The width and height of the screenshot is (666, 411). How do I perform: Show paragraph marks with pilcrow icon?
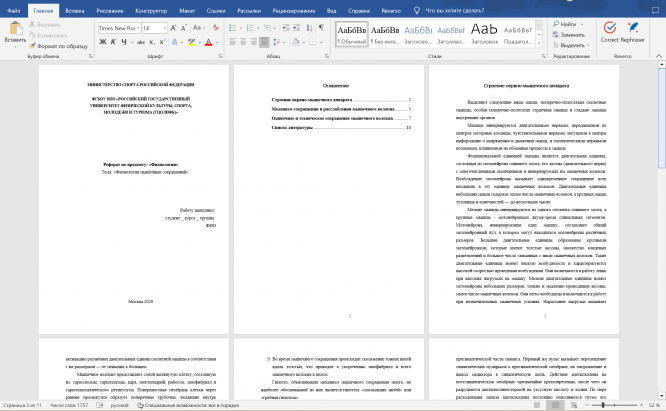click(321, 28)
